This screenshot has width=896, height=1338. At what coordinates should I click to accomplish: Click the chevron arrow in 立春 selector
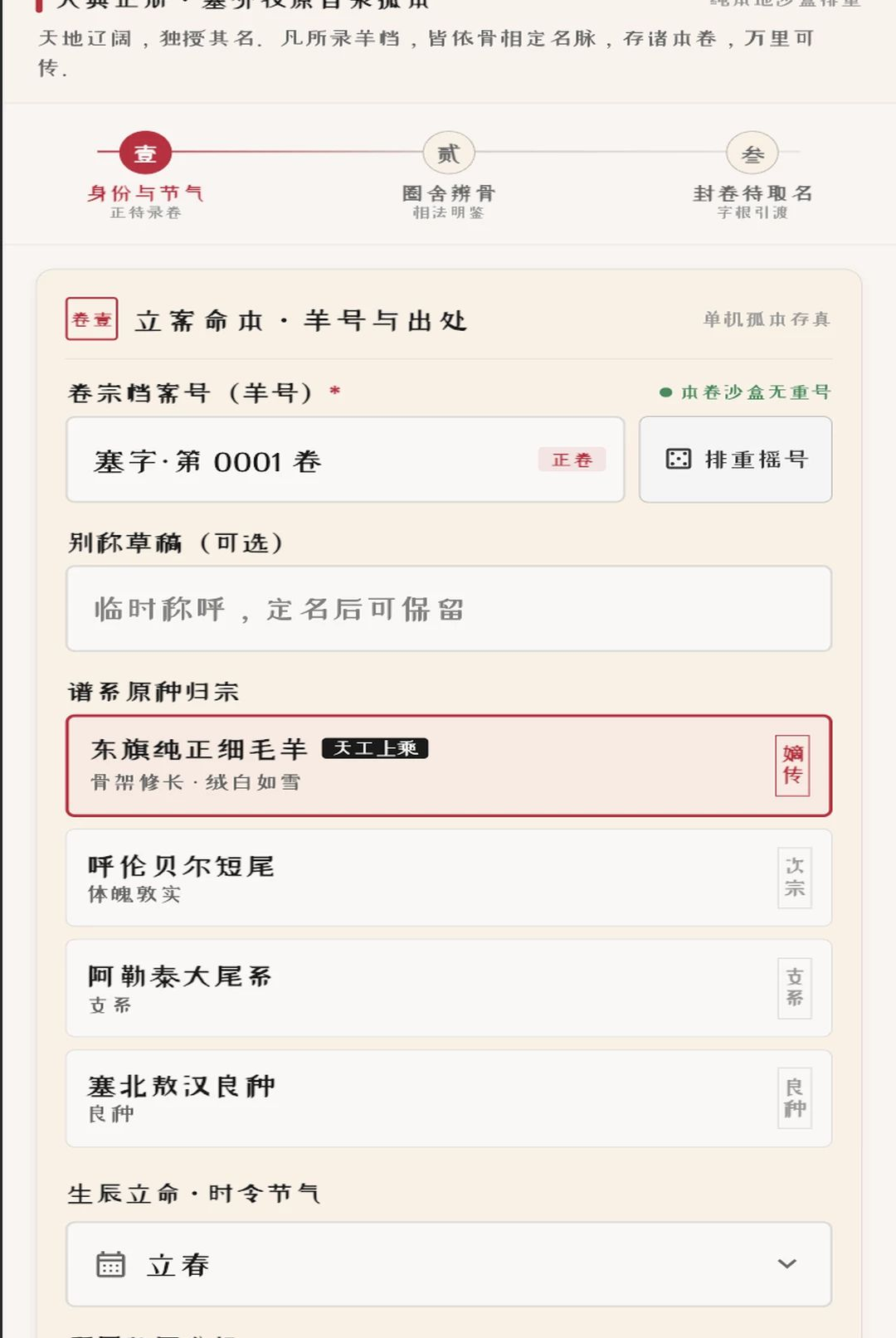pyautogui.click(x=786, y=1264)
